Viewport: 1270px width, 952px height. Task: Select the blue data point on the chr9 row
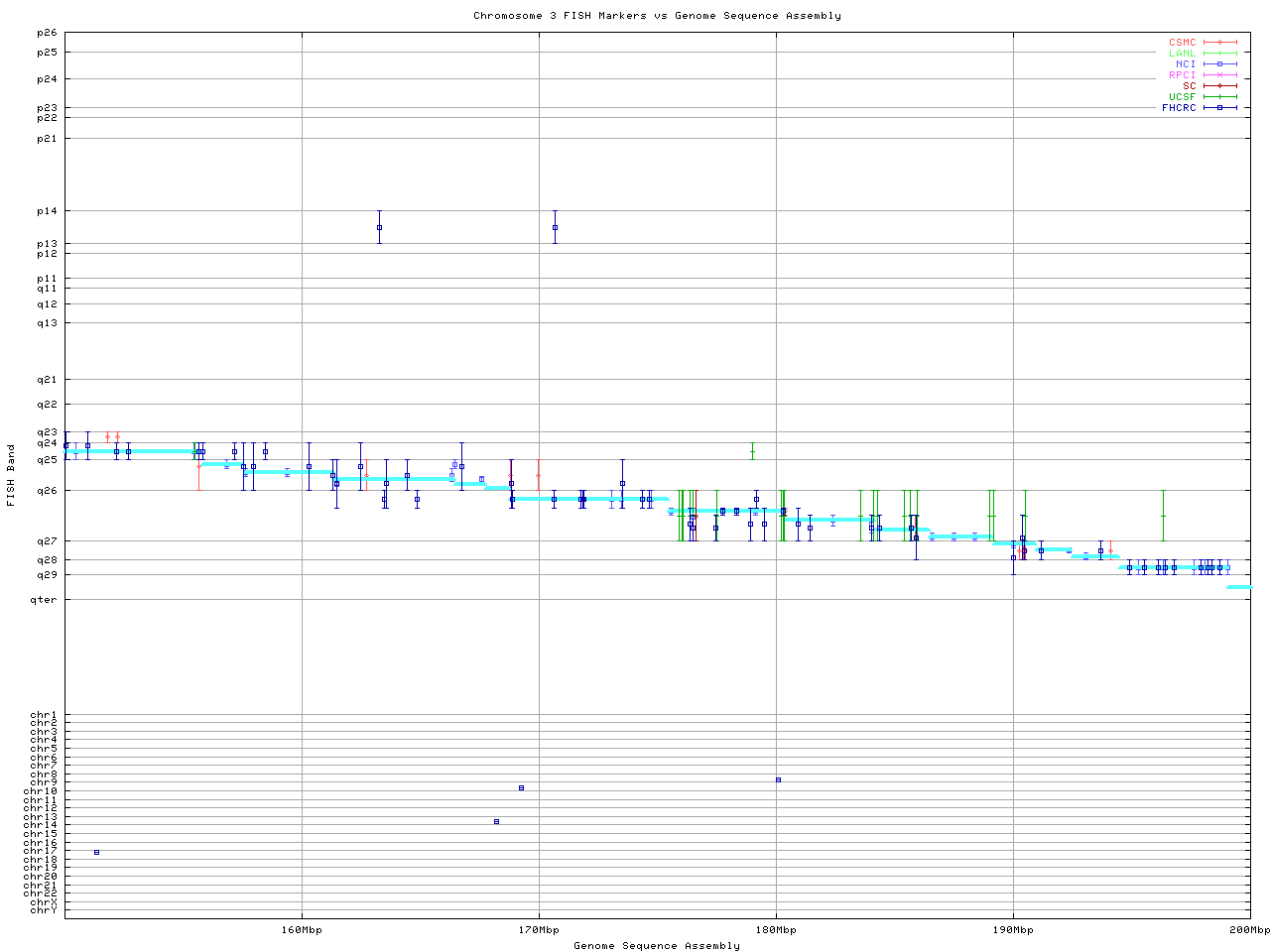[778, 779]
